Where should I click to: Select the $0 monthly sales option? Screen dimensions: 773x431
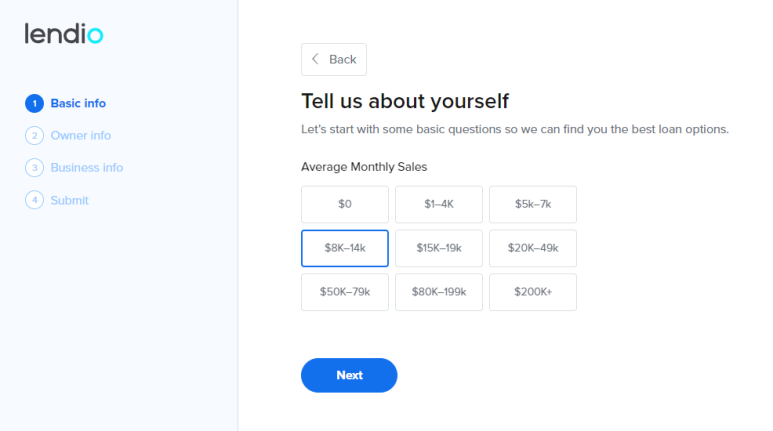(345, 204)
